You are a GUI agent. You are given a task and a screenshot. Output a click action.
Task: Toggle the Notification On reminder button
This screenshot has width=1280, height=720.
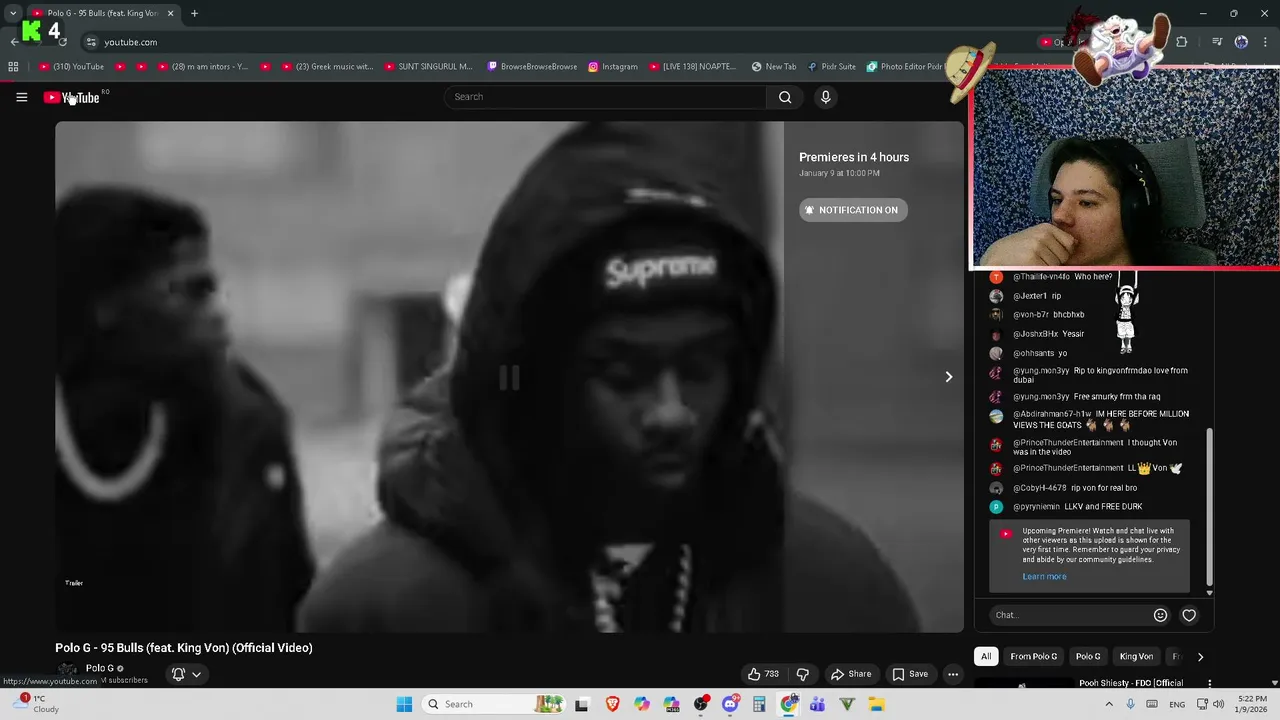tap(853, 210)
